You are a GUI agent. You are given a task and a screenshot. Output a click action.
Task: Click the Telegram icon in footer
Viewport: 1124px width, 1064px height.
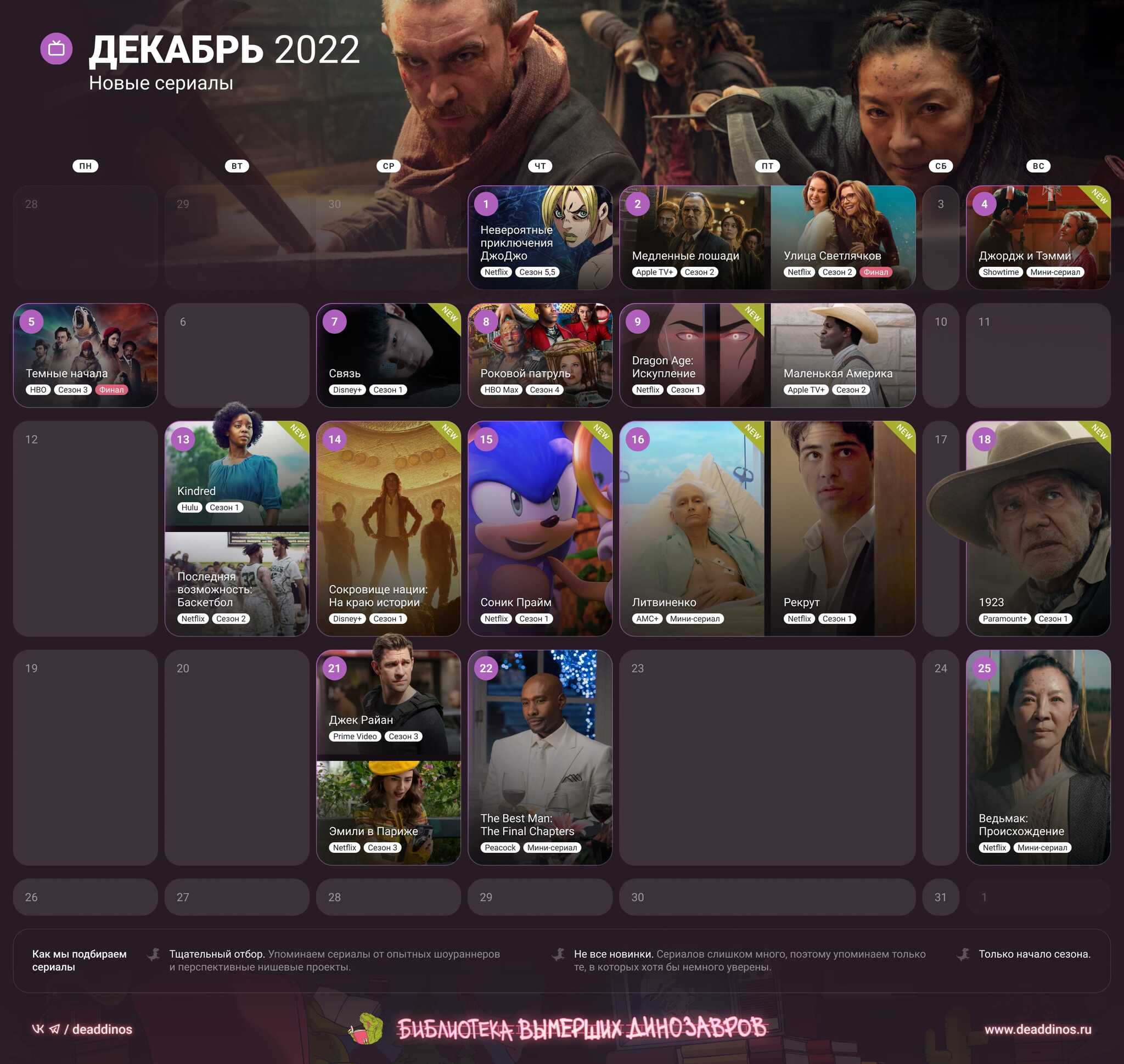(x=54, y=1029)
